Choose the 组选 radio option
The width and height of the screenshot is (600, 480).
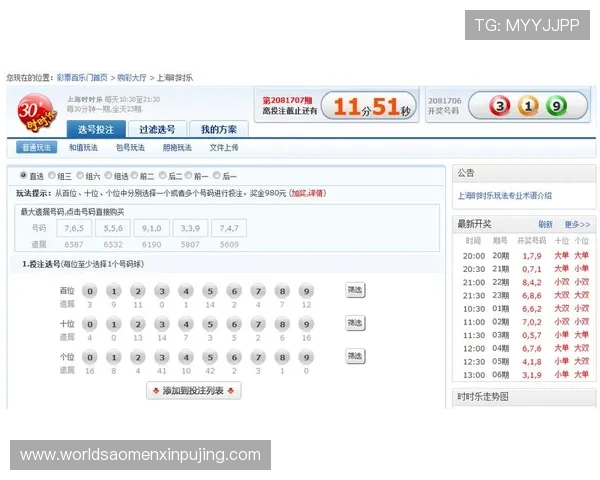tap(108, 175)
